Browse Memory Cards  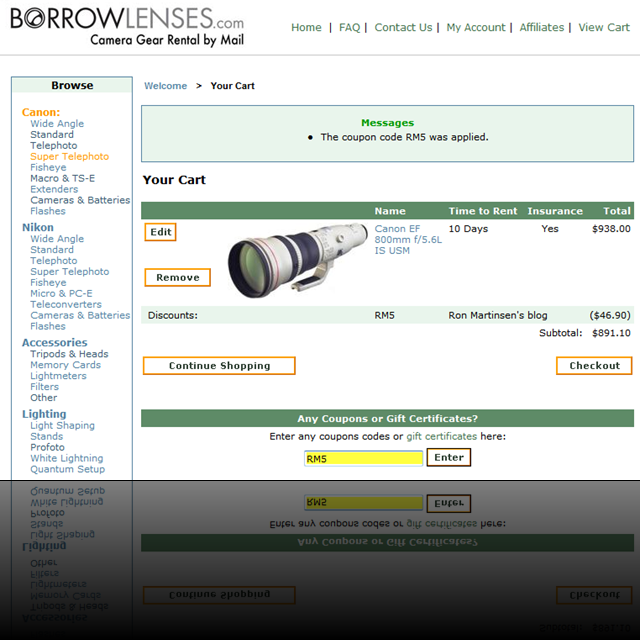(x=65, y=365)
